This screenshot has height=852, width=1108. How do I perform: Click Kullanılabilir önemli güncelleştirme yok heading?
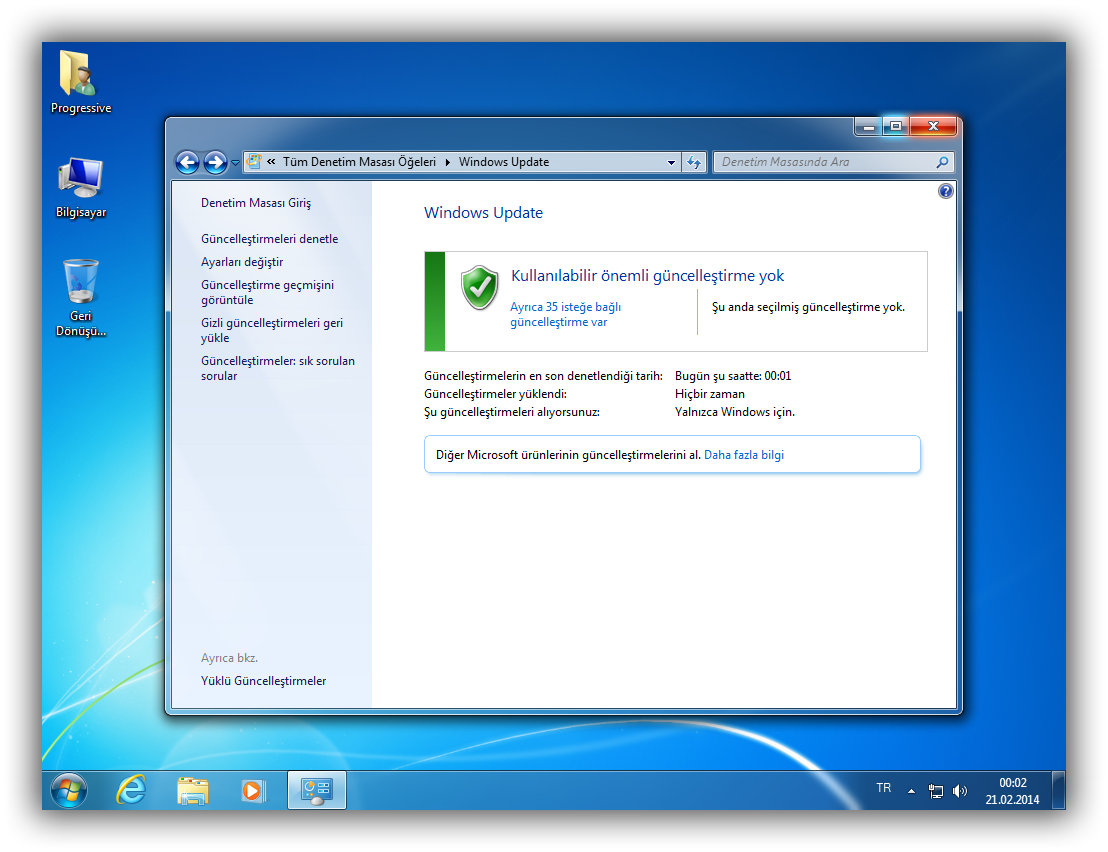[647, 276]
